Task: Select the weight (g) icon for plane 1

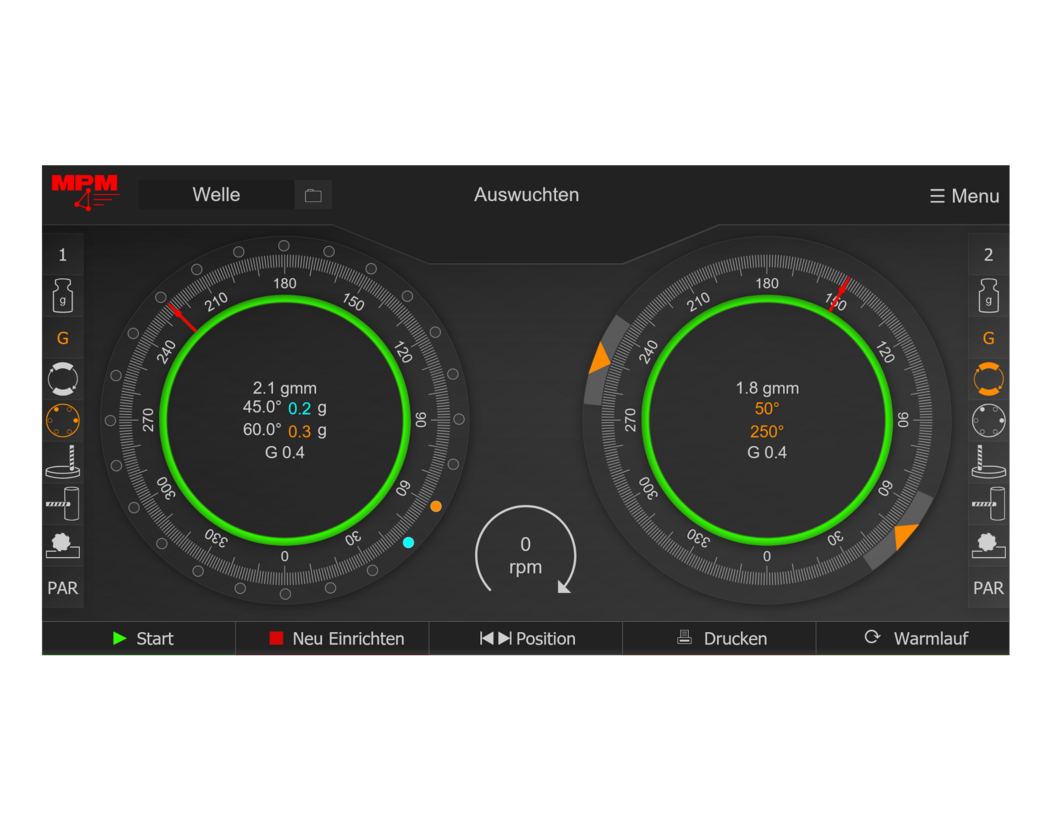Action: click(x=63, y=296)
